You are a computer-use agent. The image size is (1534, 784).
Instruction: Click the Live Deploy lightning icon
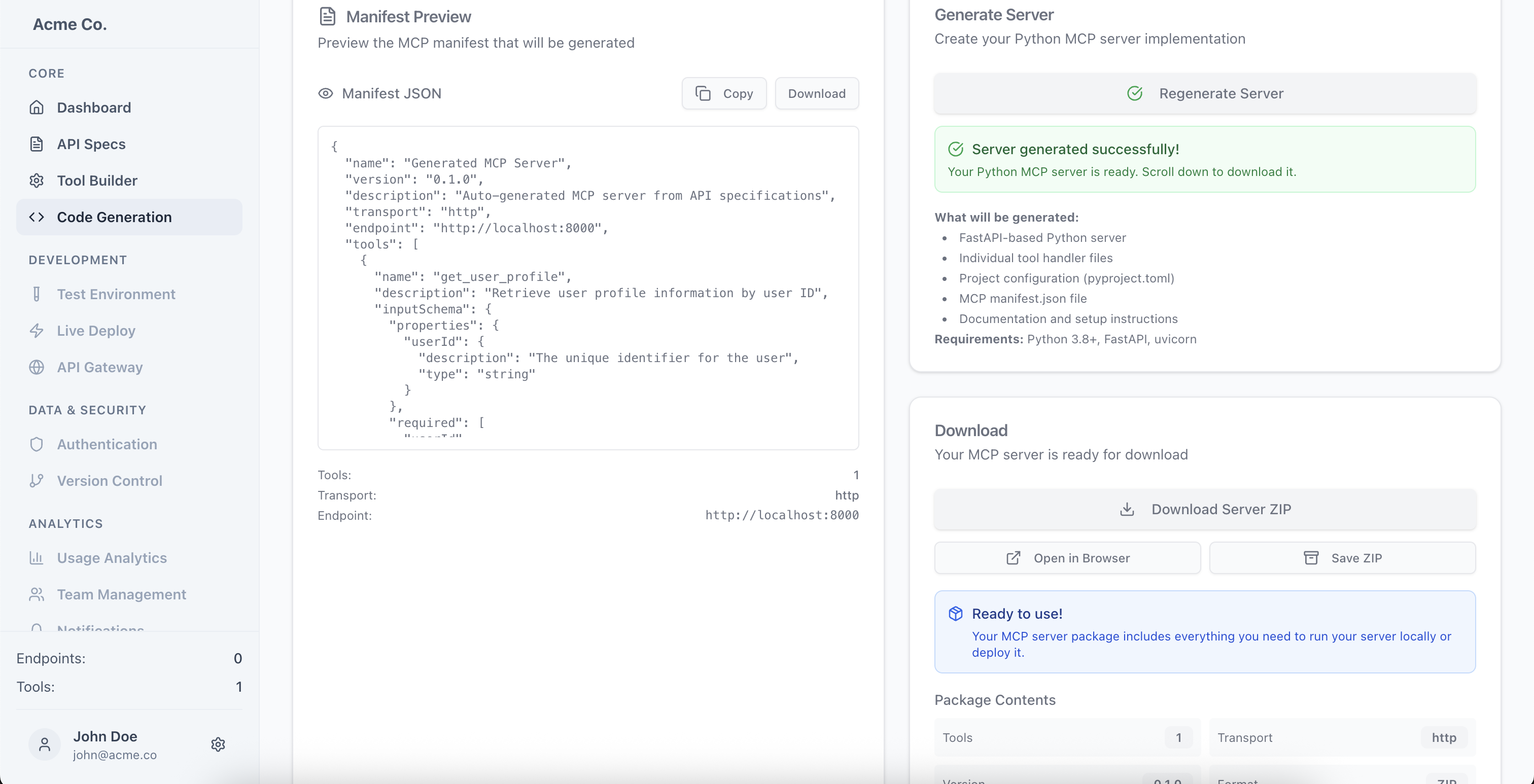point(37,331)
